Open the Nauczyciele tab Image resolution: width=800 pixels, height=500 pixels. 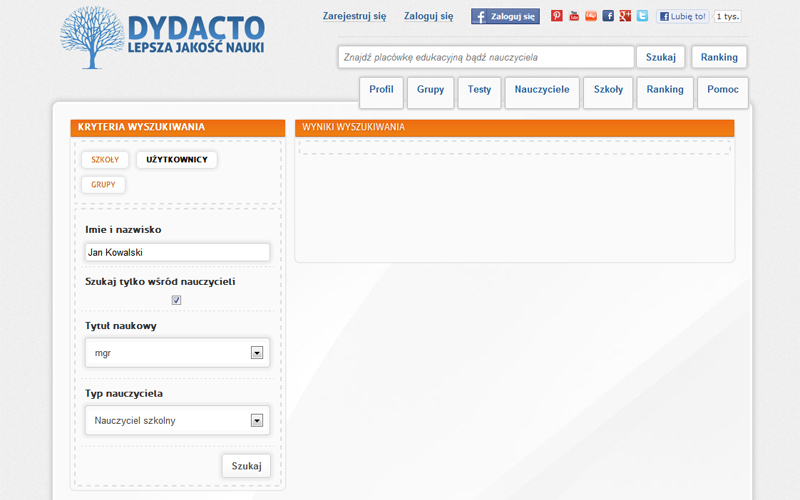542,92
